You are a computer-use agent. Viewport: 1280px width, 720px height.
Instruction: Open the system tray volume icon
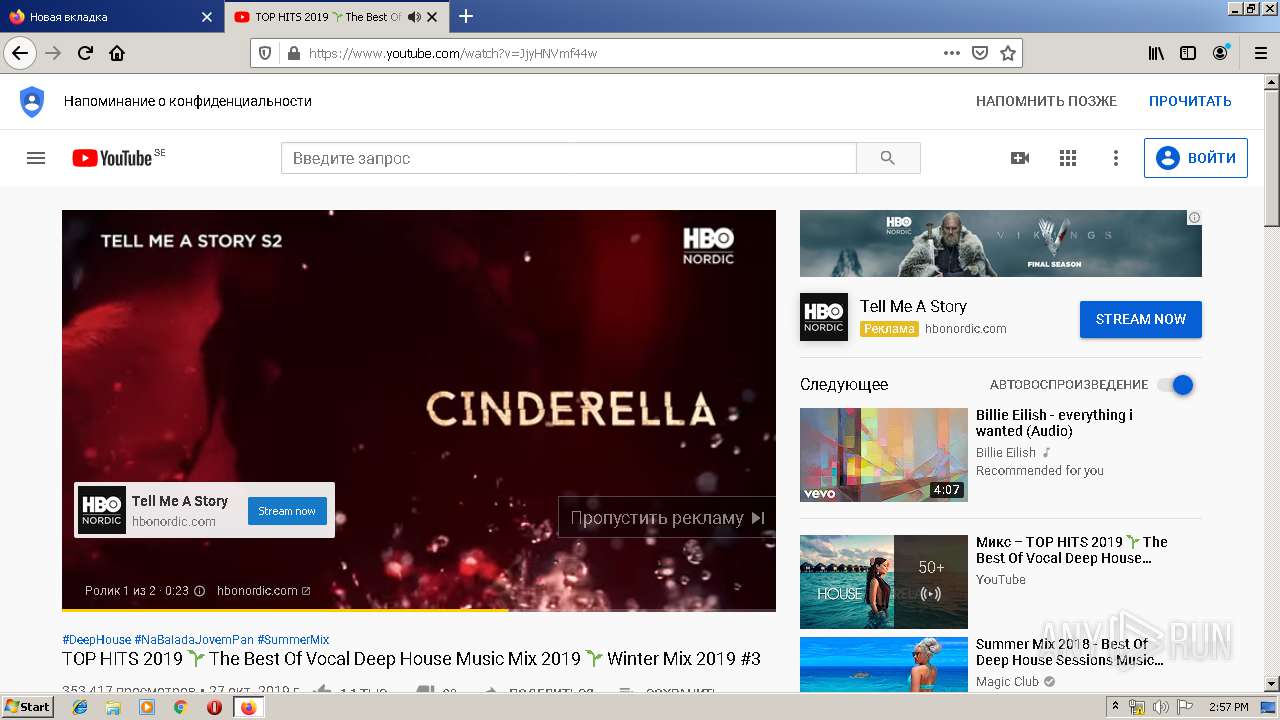(1161, 707)
